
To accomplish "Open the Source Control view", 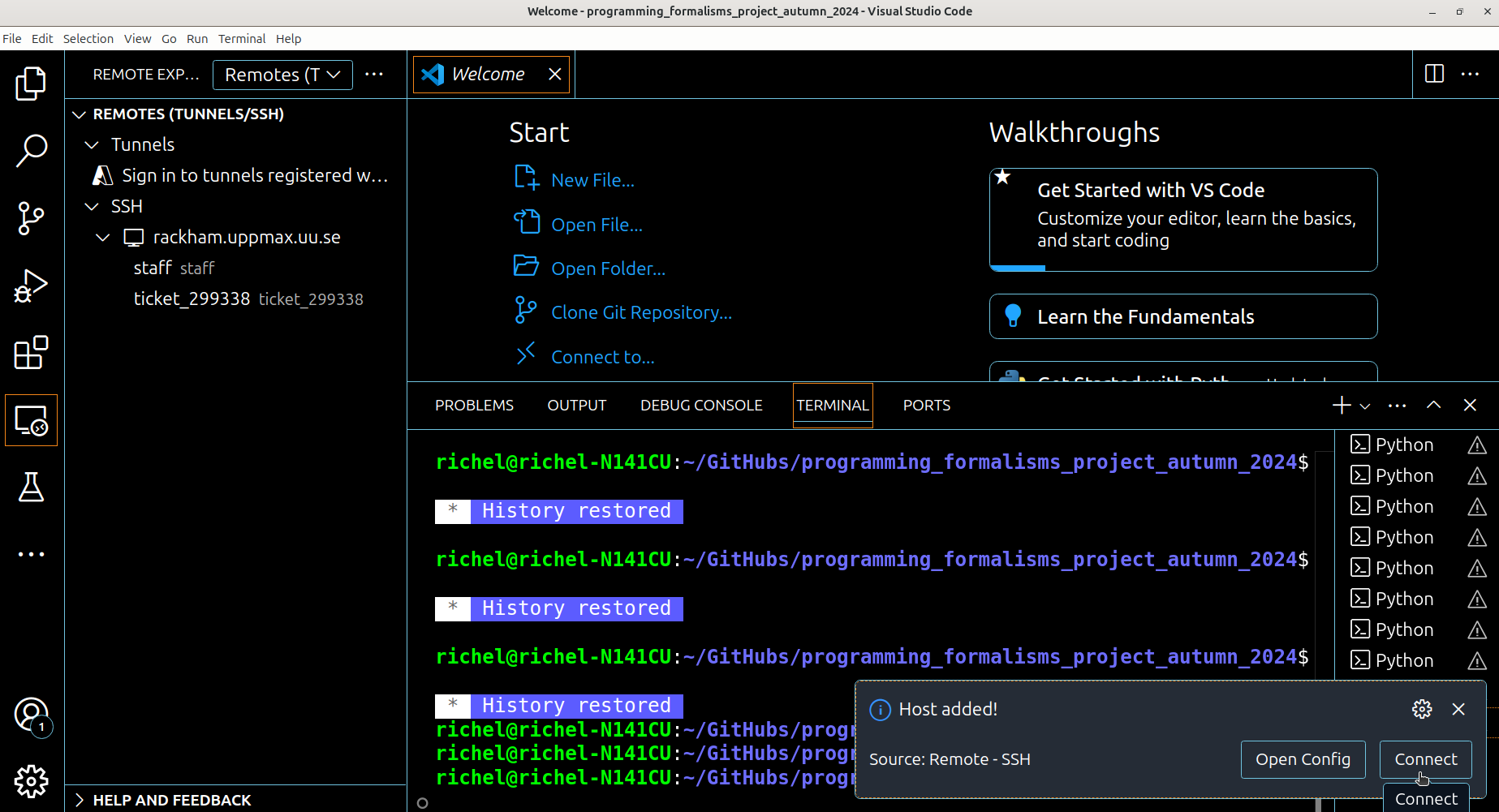I will (31, 218).
